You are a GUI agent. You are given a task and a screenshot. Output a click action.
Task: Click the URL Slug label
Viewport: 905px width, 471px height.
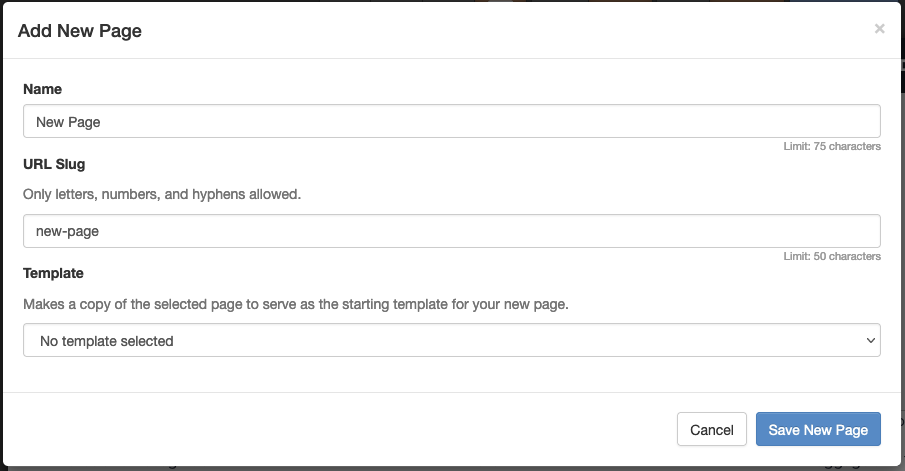61,163
